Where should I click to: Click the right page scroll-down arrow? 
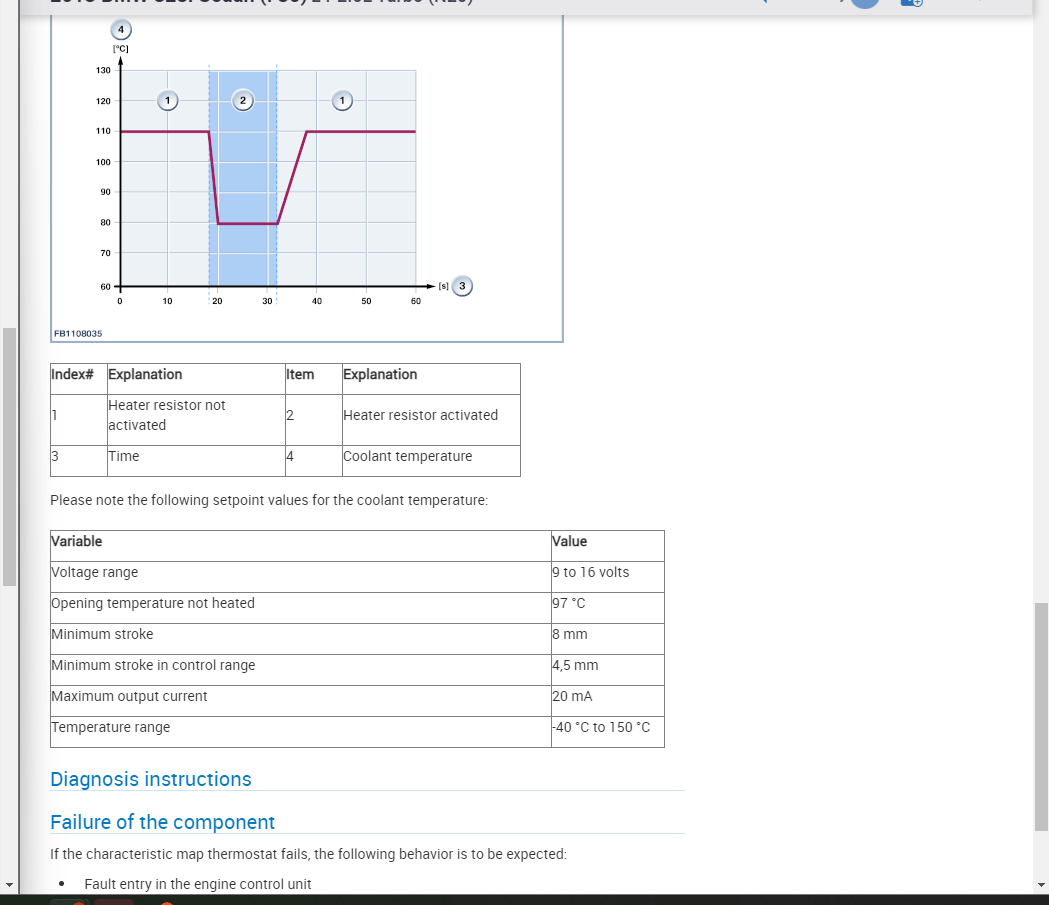(x=1041, y=884)
